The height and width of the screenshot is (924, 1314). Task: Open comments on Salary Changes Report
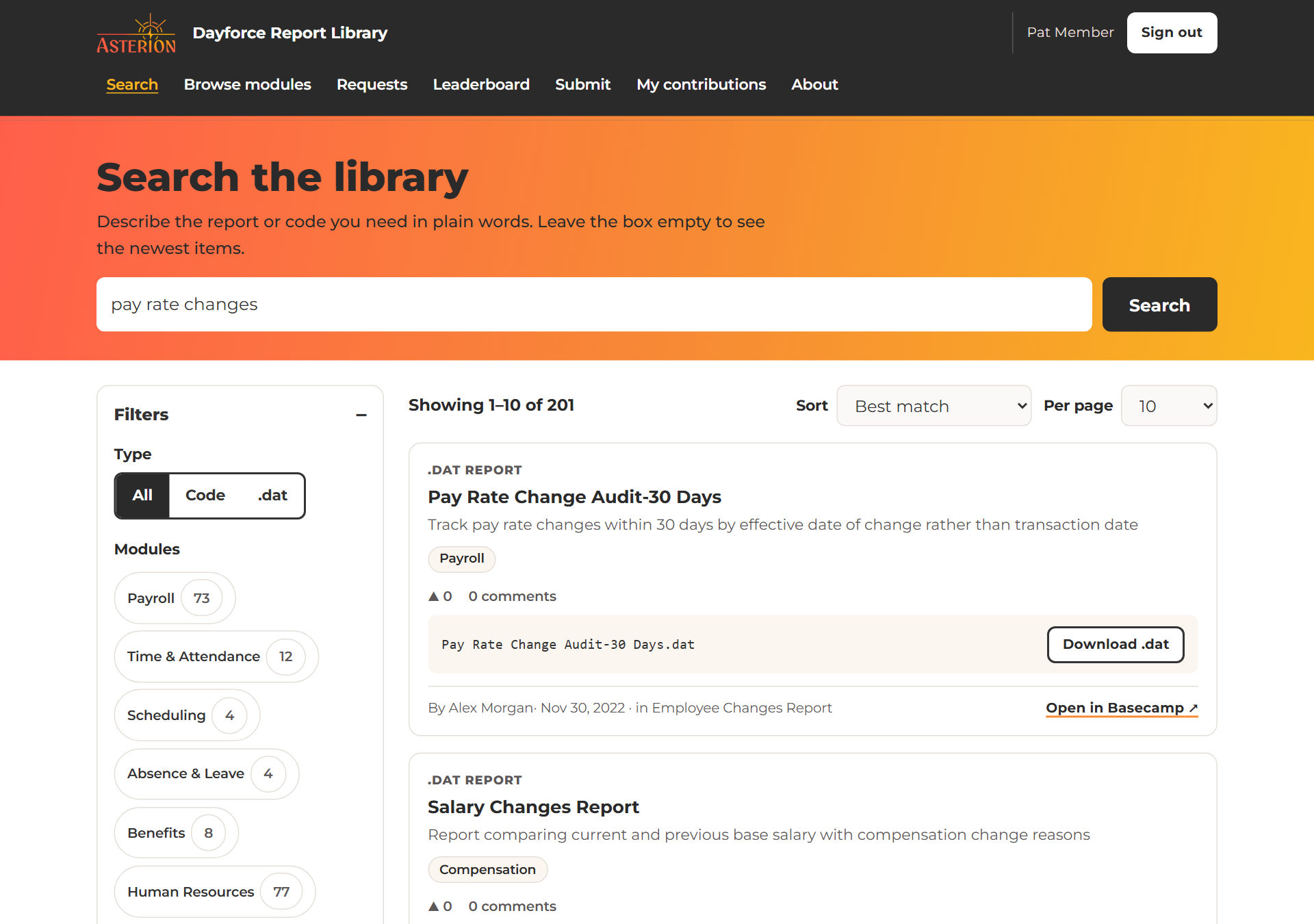[x=512, y=906]
